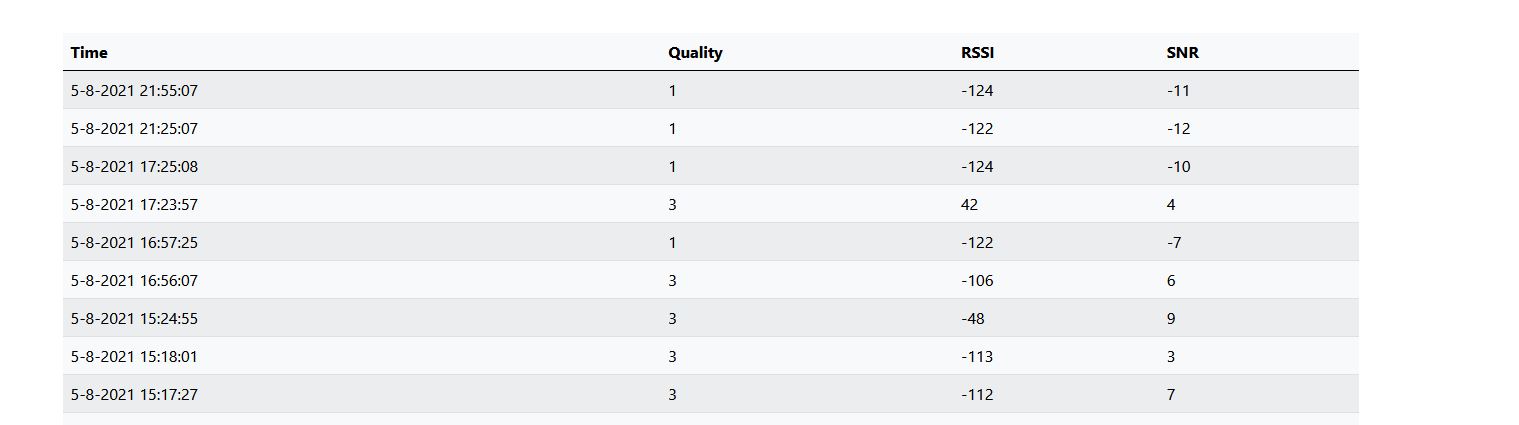Screen dimensions: 1519x425
Task: Select the row timed 5-8-2021 16:57:25
Action: click(x=710, y=242)
